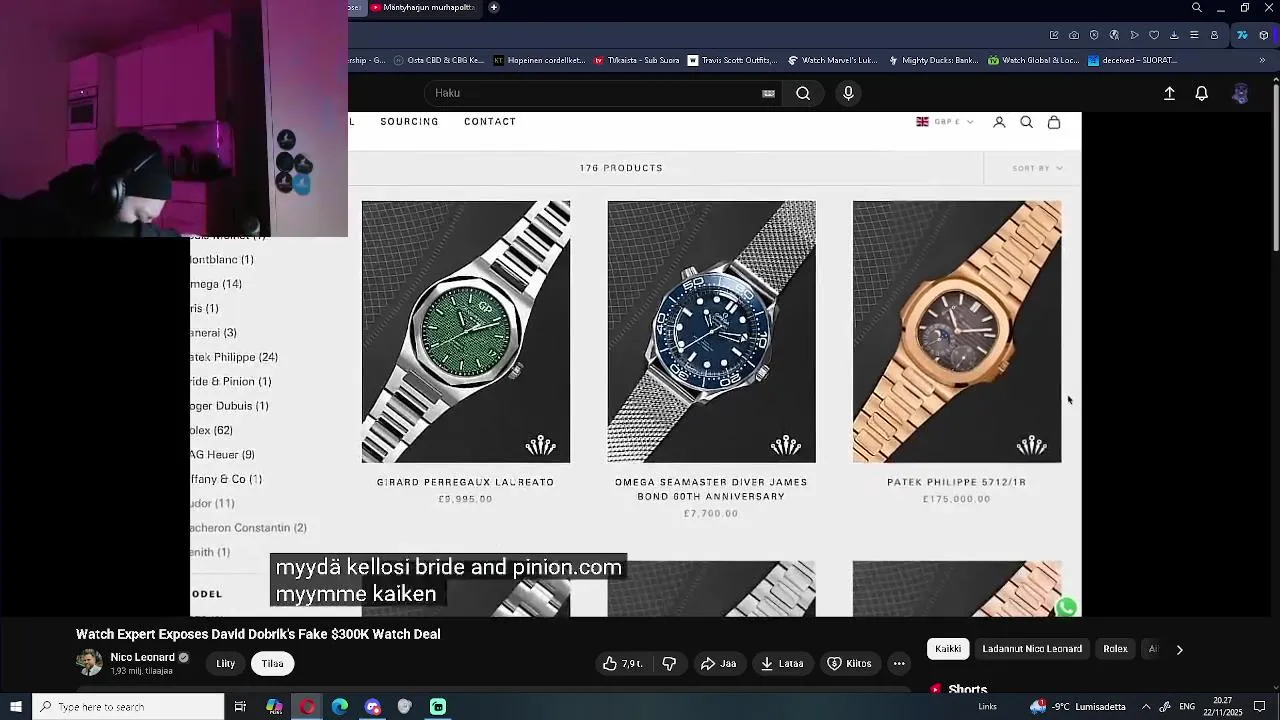
Task: Filter by Omega (14) brand
Action: click(x=216, y=284)
